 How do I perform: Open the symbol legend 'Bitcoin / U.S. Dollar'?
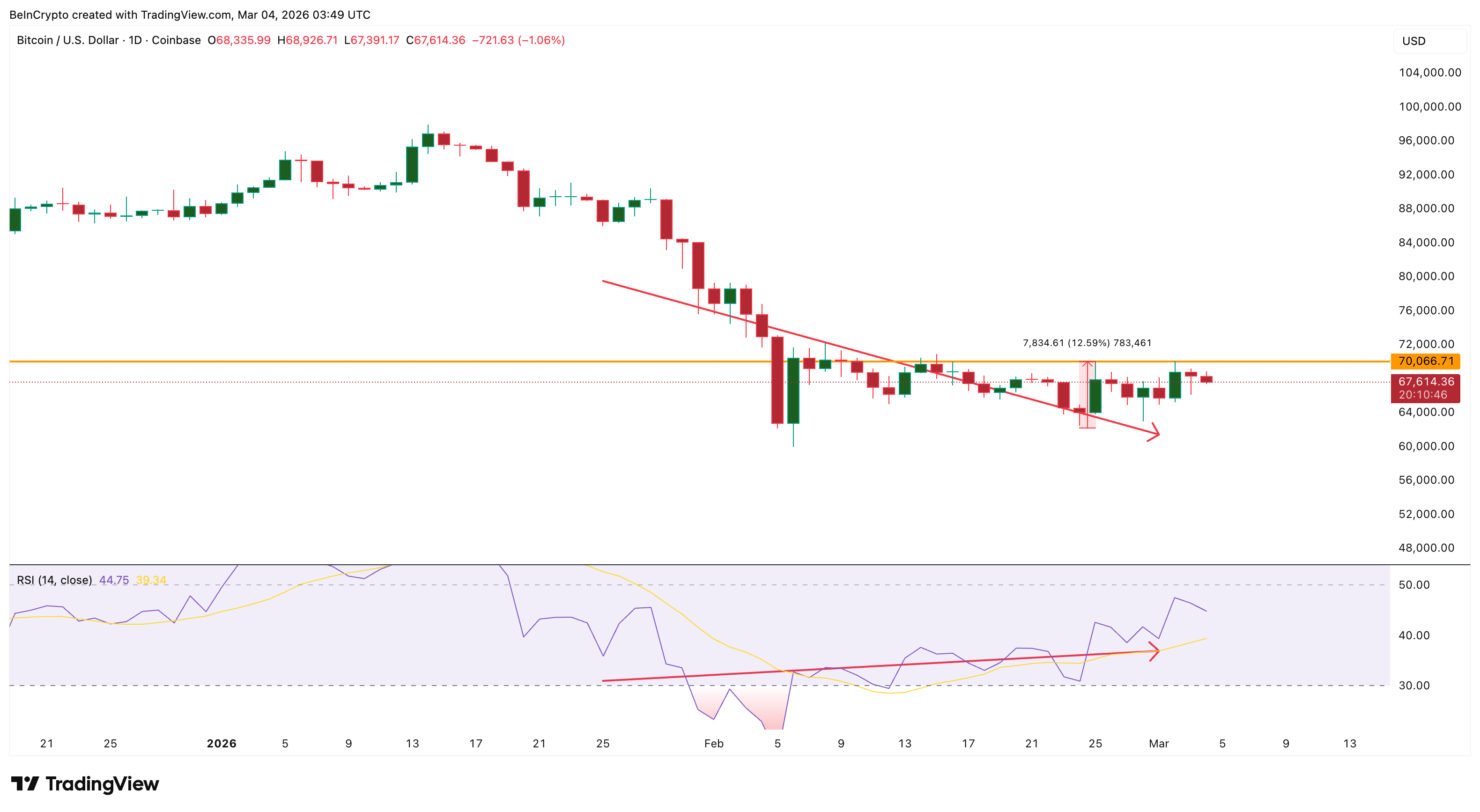pyautogui.click(x=69, y=40)
